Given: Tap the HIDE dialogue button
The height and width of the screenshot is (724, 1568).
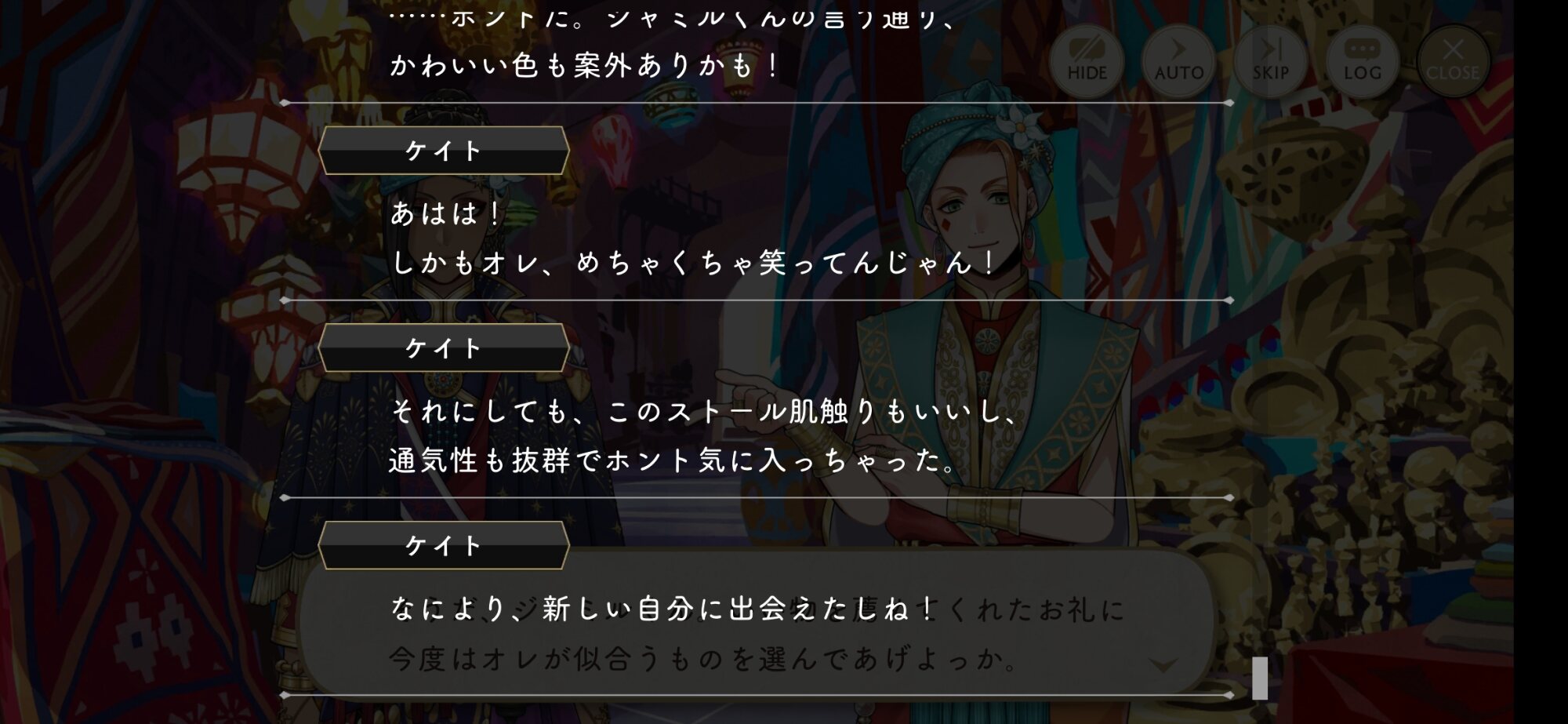Looking at the screenshot, I should 1087,60.
